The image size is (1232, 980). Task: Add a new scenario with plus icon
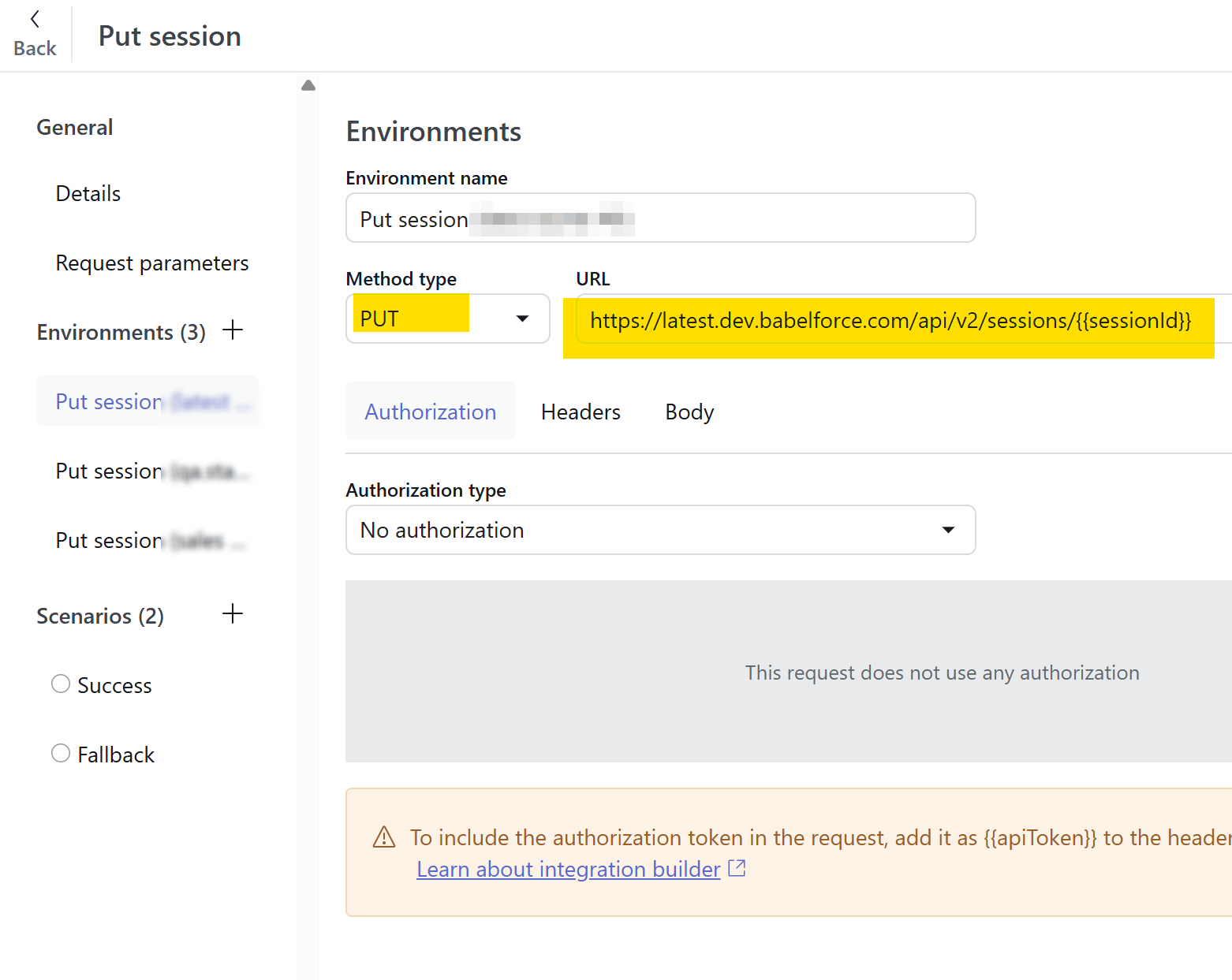point(233,614)
